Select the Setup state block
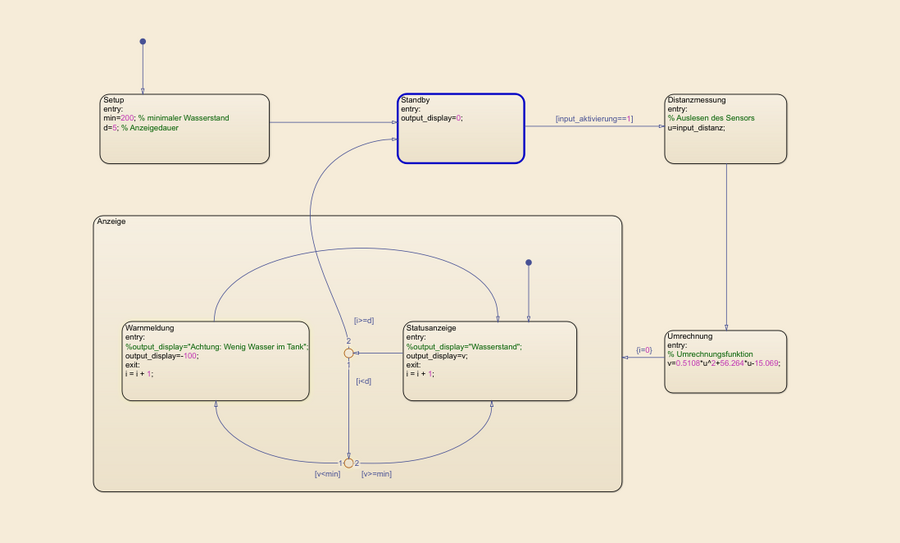The width and height of the screenshot is (900, 543). pos(184,145)
